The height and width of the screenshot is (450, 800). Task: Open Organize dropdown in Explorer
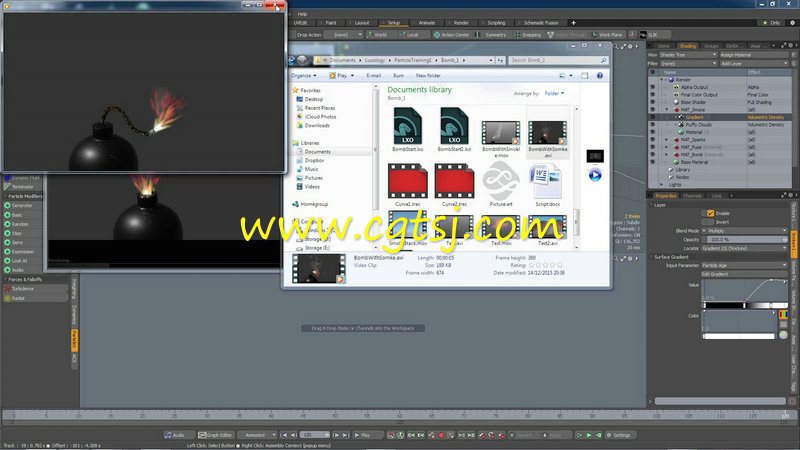(x=304, y=76)
